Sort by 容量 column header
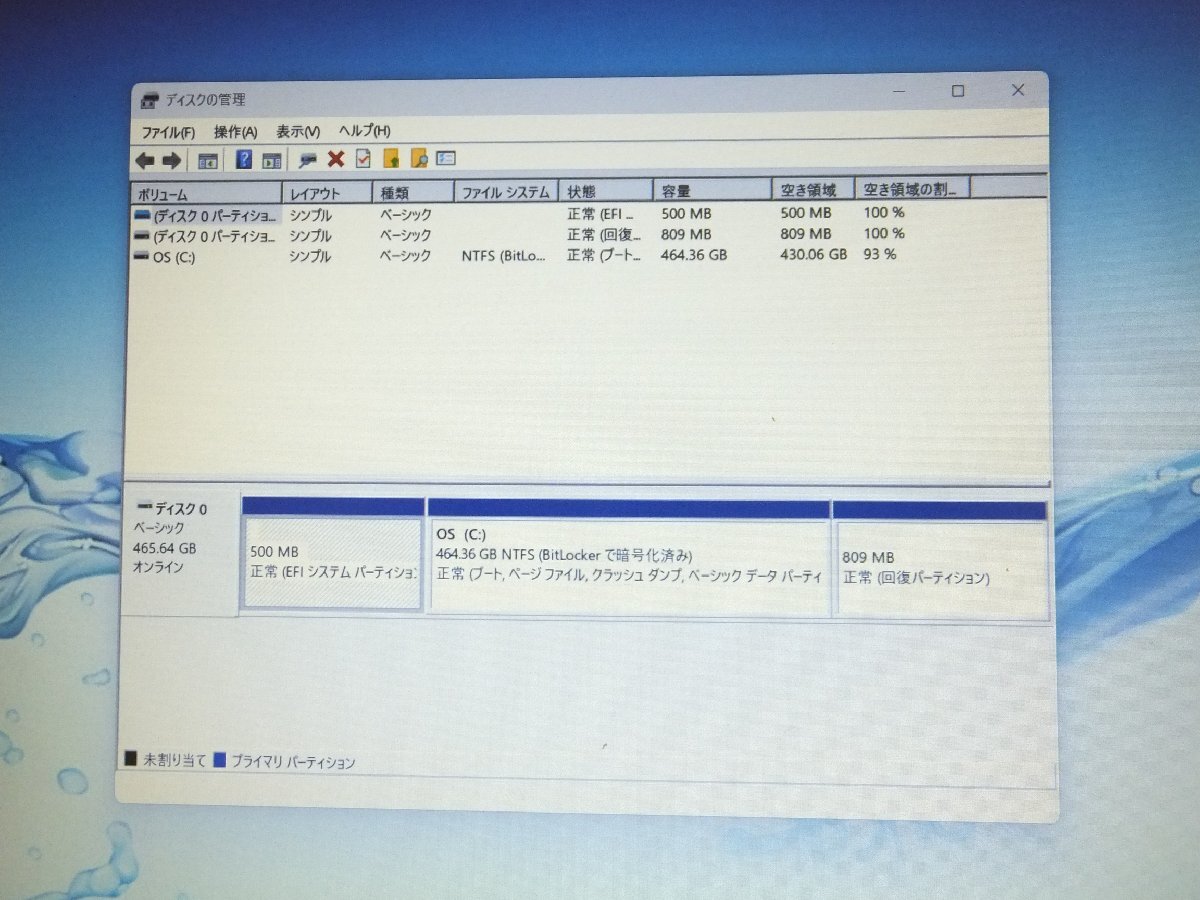 [x=713, y=189]
